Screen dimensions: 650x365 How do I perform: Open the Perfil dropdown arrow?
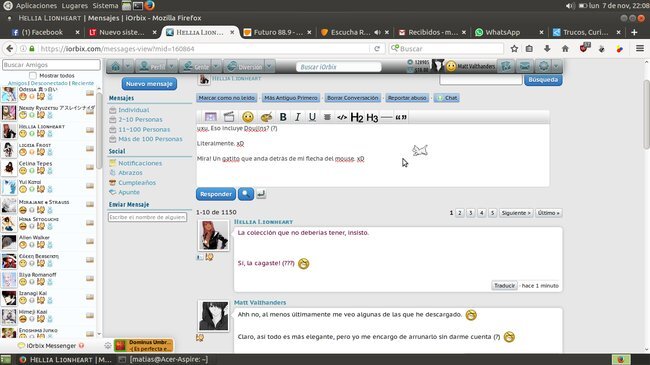172,66
